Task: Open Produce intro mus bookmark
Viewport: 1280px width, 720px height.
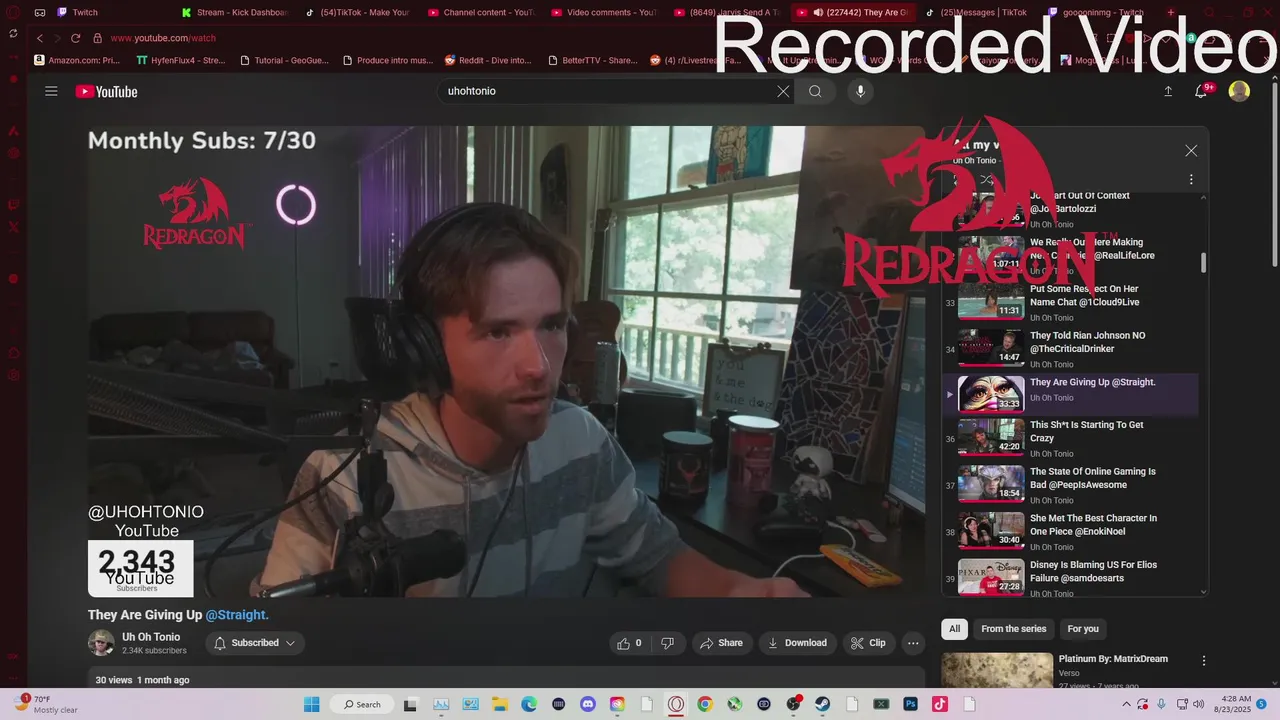Action: (x=388, y=60)
